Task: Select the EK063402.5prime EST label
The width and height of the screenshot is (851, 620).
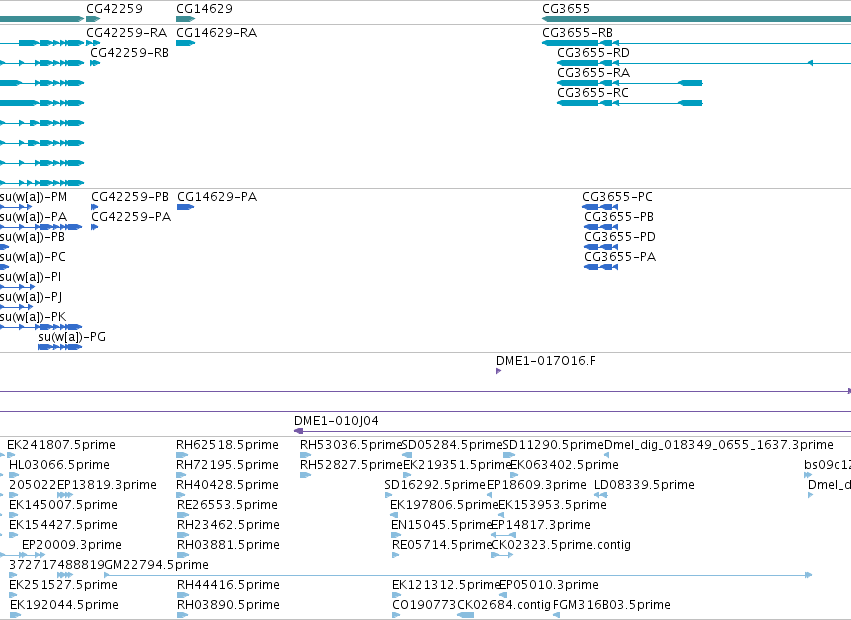Action: coord(564,465)
